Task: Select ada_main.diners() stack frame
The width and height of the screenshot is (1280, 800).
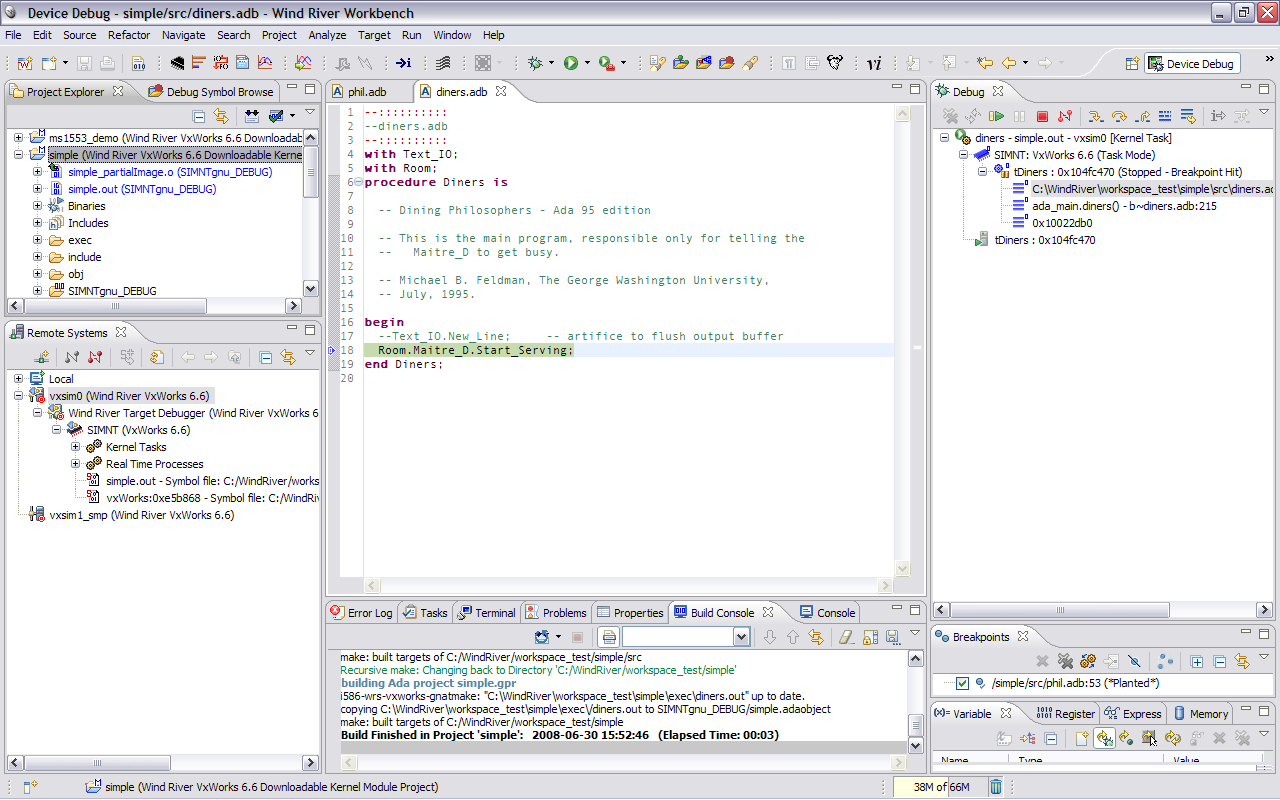Action: [x=1124, y=206]
